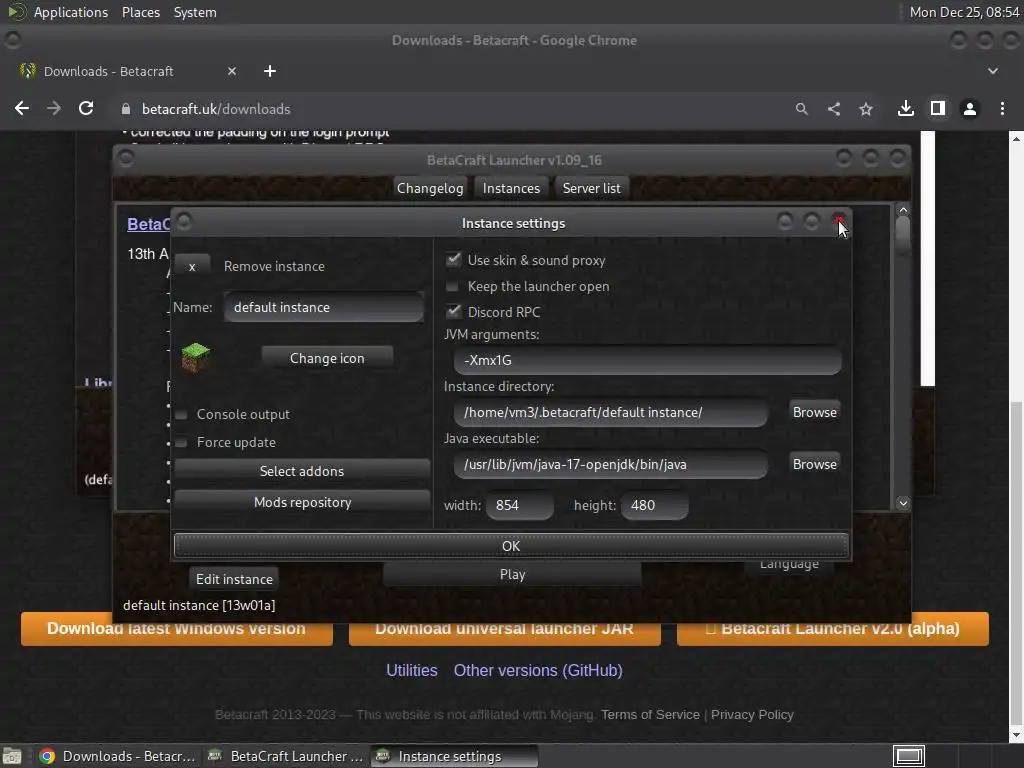Image resolution: width=1024 pixels, height=768 pixels.
Task: Share this page via the share icon
Action: pyautogui.click(x=833, y=109)
